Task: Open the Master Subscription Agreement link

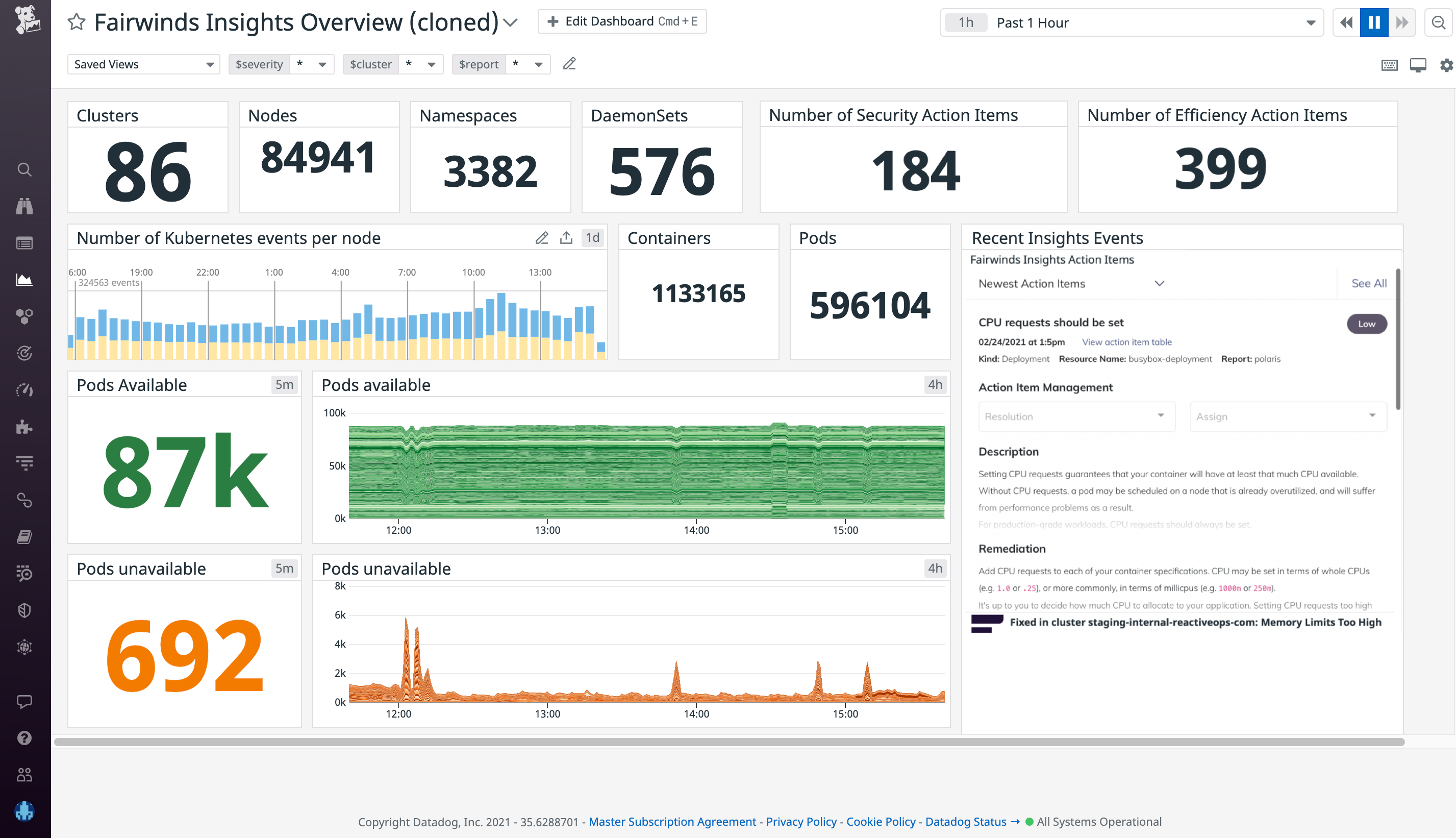Action: pyautogui.click(x=673, y=821)
